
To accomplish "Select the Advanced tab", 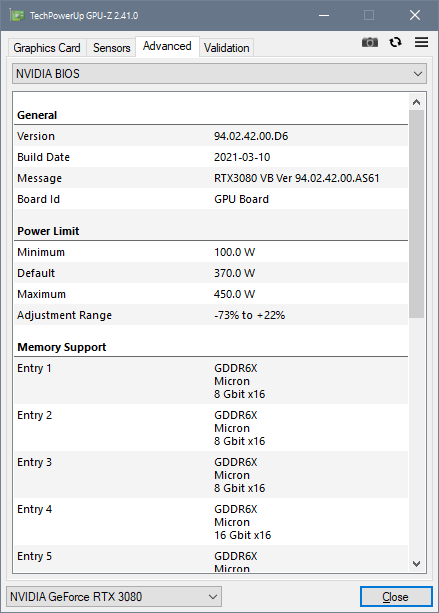I will point(167,46).
